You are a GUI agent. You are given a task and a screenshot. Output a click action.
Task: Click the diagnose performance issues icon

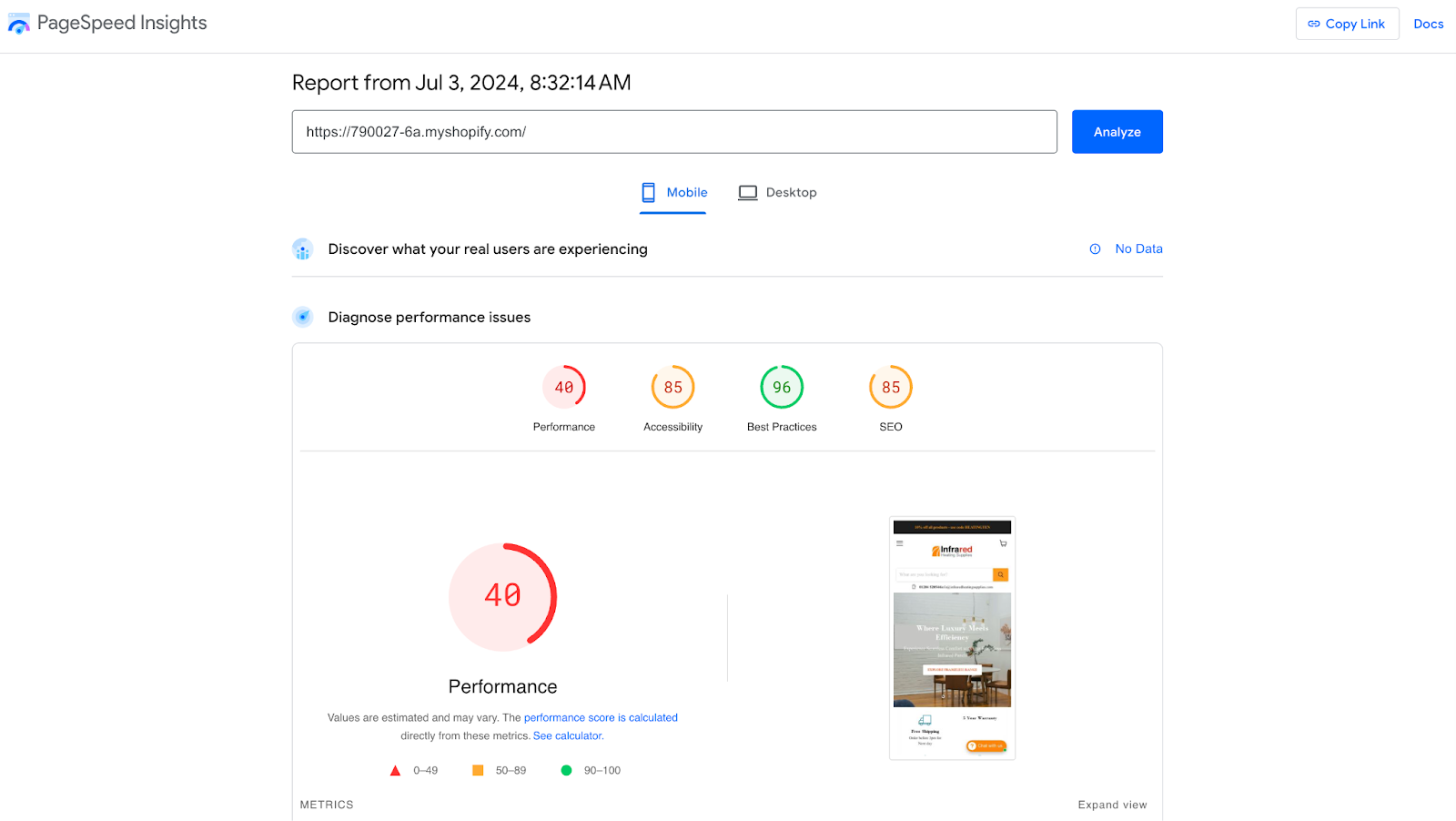pos(303,317)
